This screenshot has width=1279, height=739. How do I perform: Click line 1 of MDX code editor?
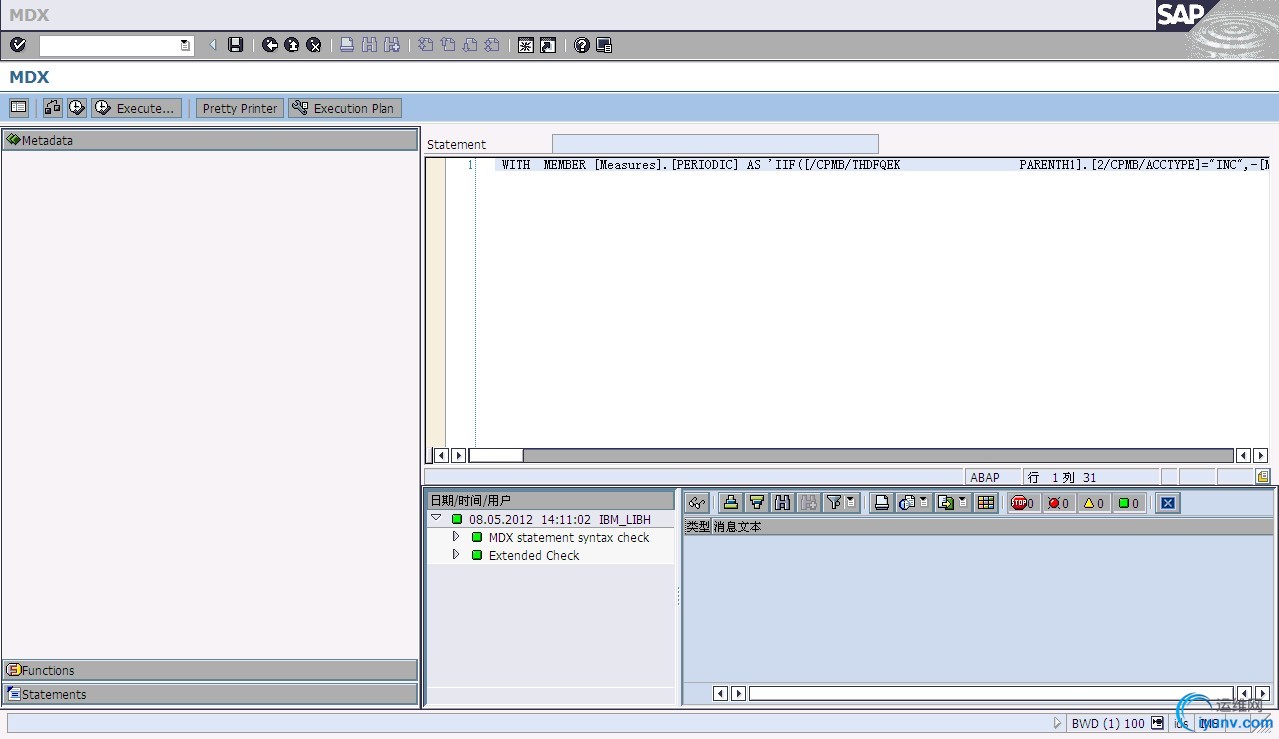click(x=882, y=165)
